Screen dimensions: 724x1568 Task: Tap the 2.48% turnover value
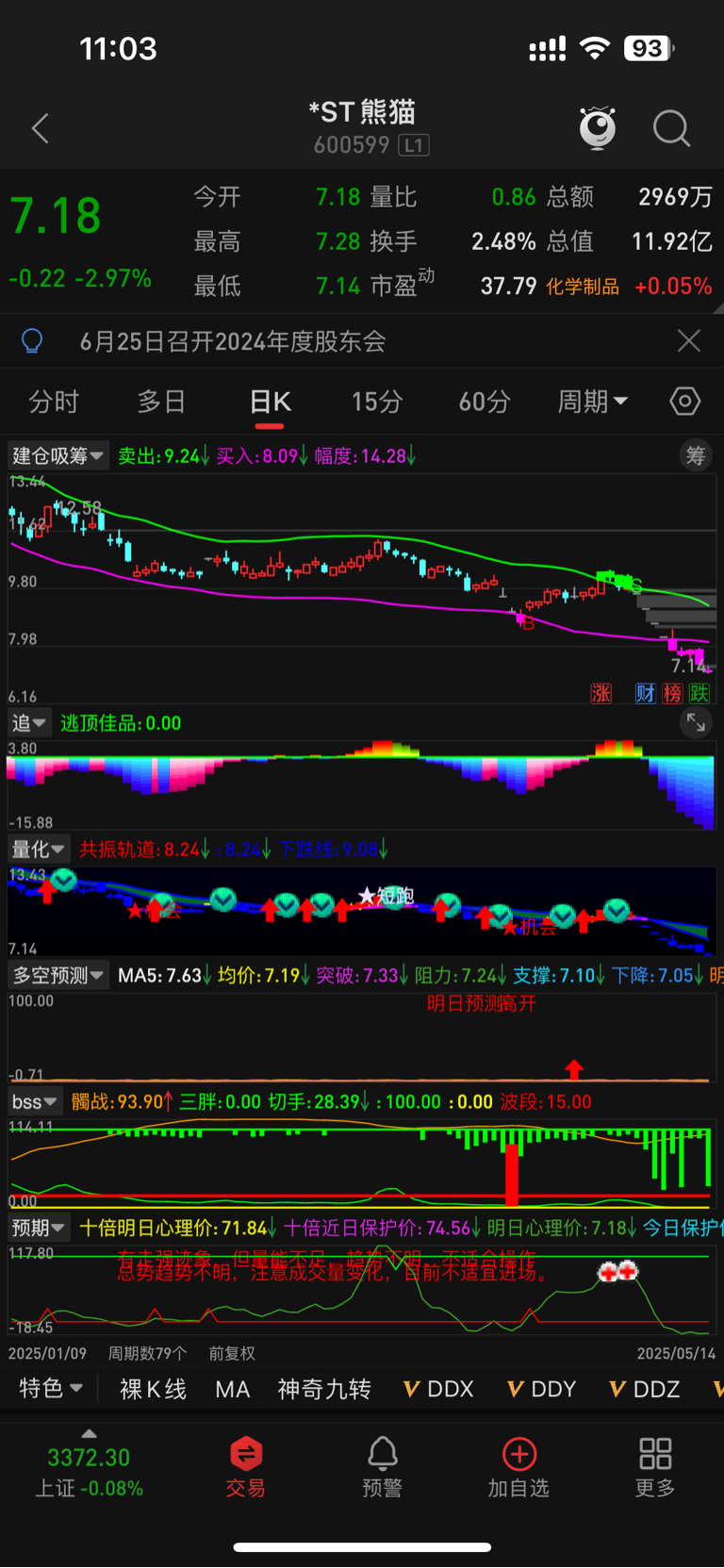click(x=503, y=240)
